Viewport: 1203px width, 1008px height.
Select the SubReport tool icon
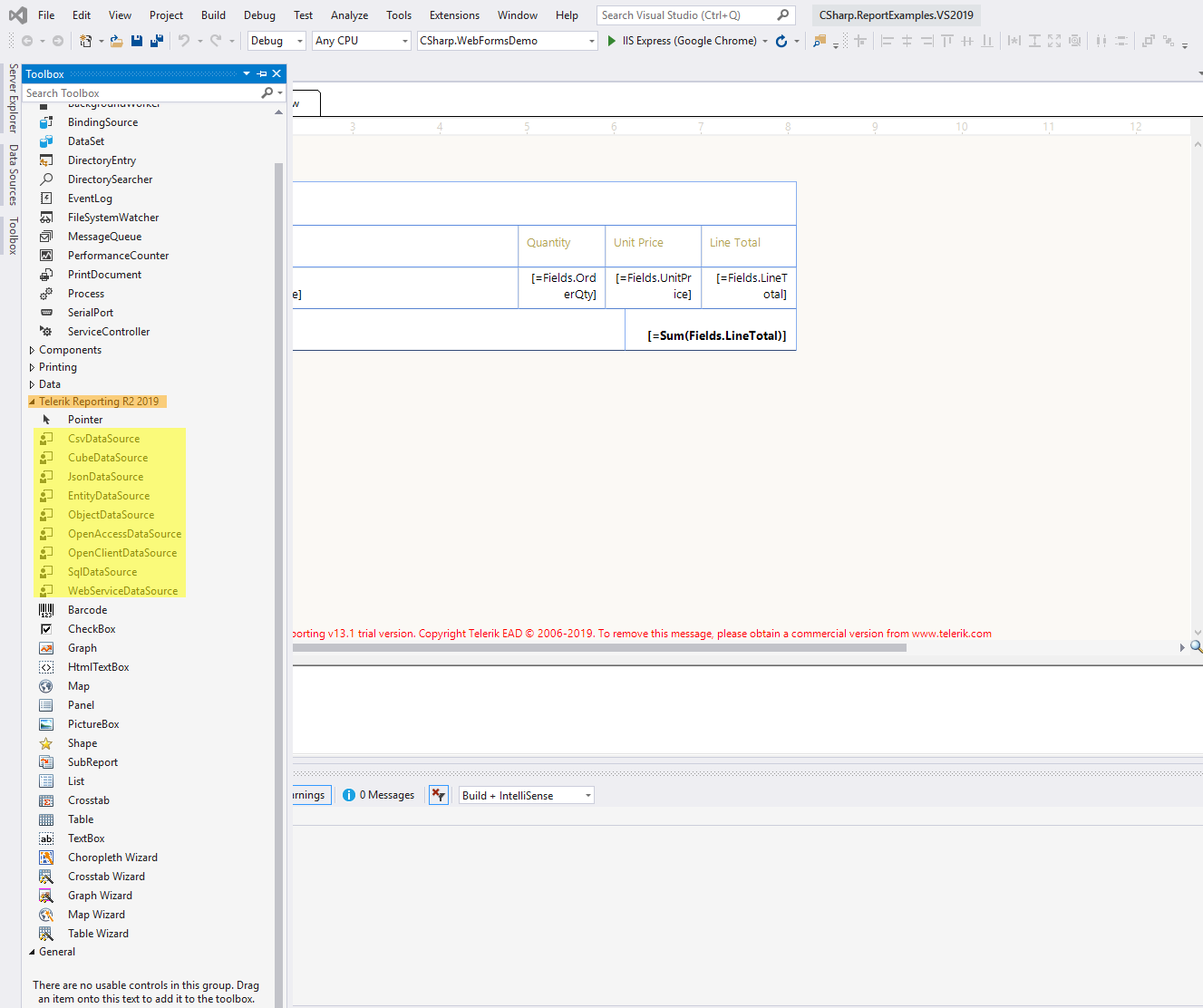(x=46, y=762)
